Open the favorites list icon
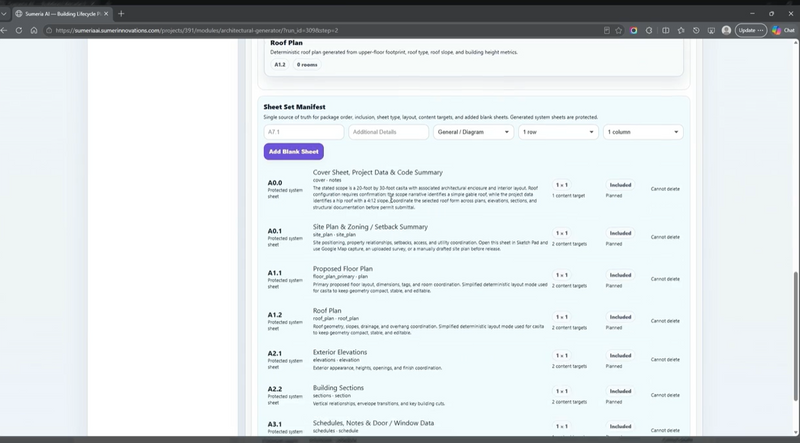Screen dimensions: 800x443 coord(681,30)
